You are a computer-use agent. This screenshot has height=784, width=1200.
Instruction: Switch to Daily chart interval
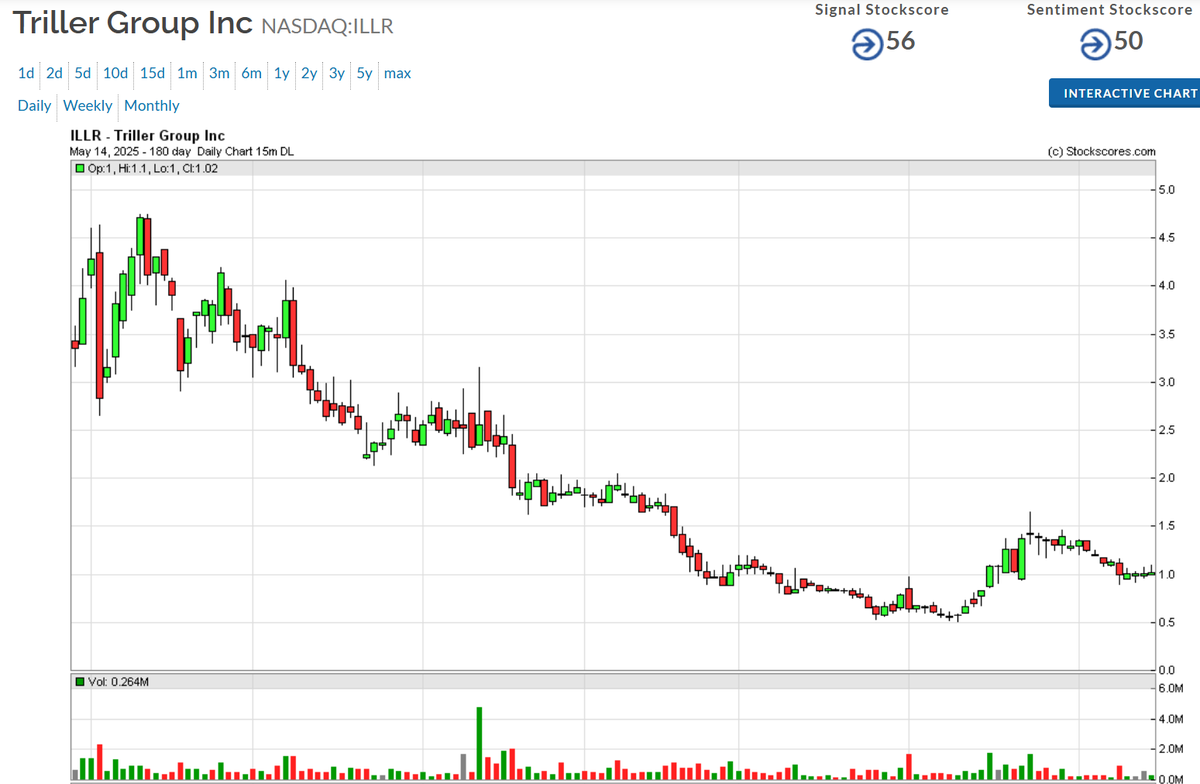click(34, 105)
